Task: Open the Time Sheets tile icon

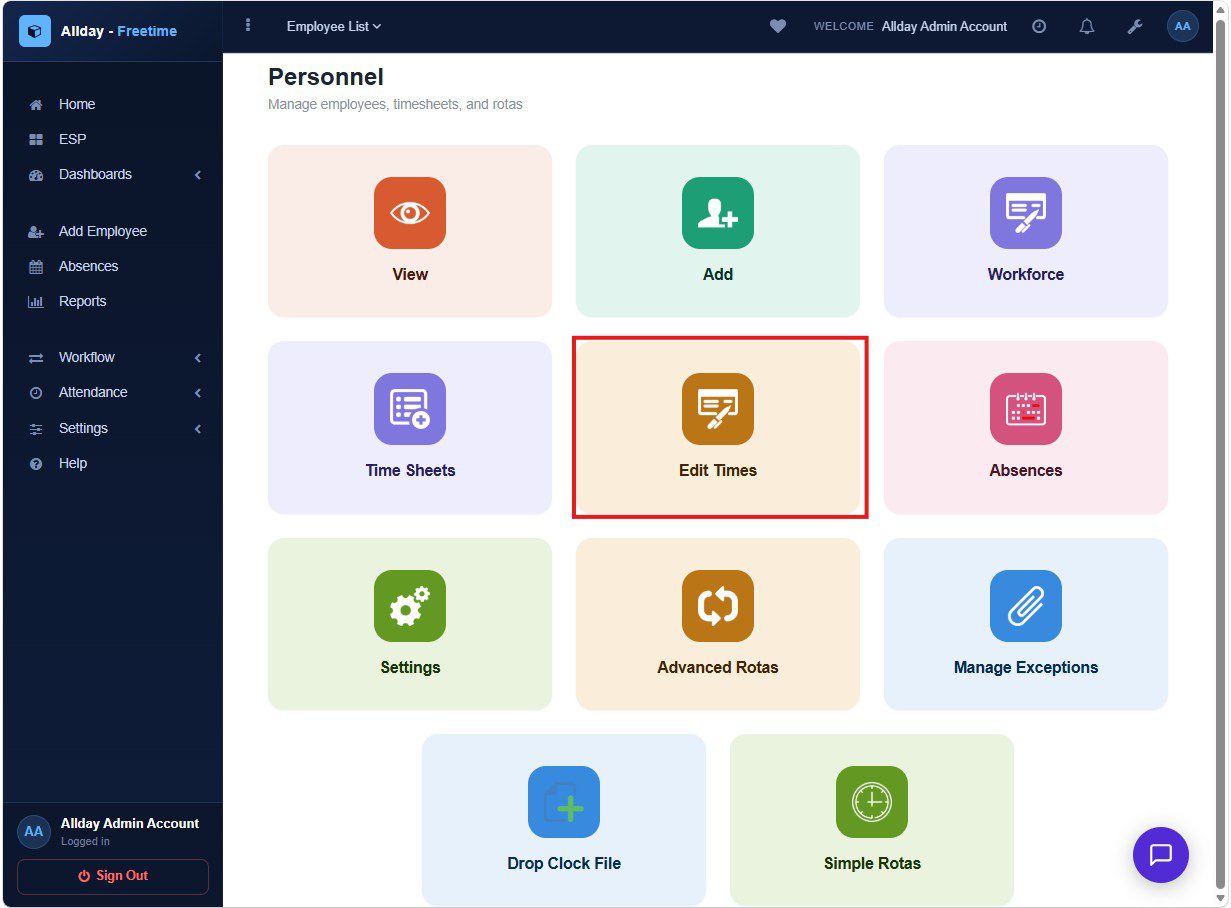Action: pyautogui.click(x=410, y=409)
